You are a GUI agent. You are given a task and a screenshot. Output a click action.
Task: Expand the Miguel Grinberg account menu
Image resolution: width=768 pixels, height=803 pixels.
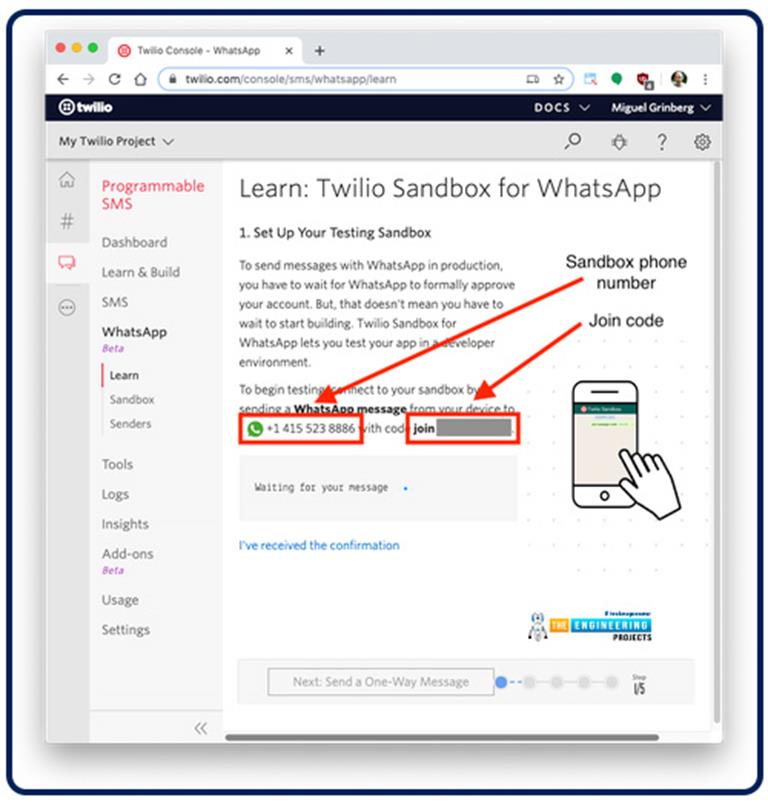coord(660,108)
